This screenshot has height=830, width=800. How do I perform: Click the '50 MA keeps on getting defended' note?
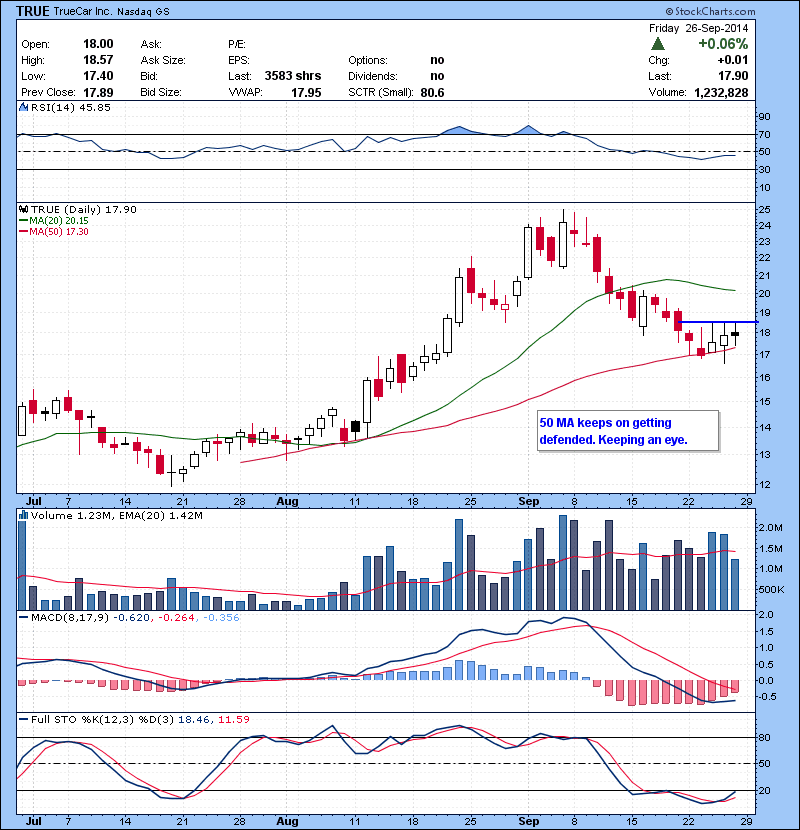pos(628,431)
